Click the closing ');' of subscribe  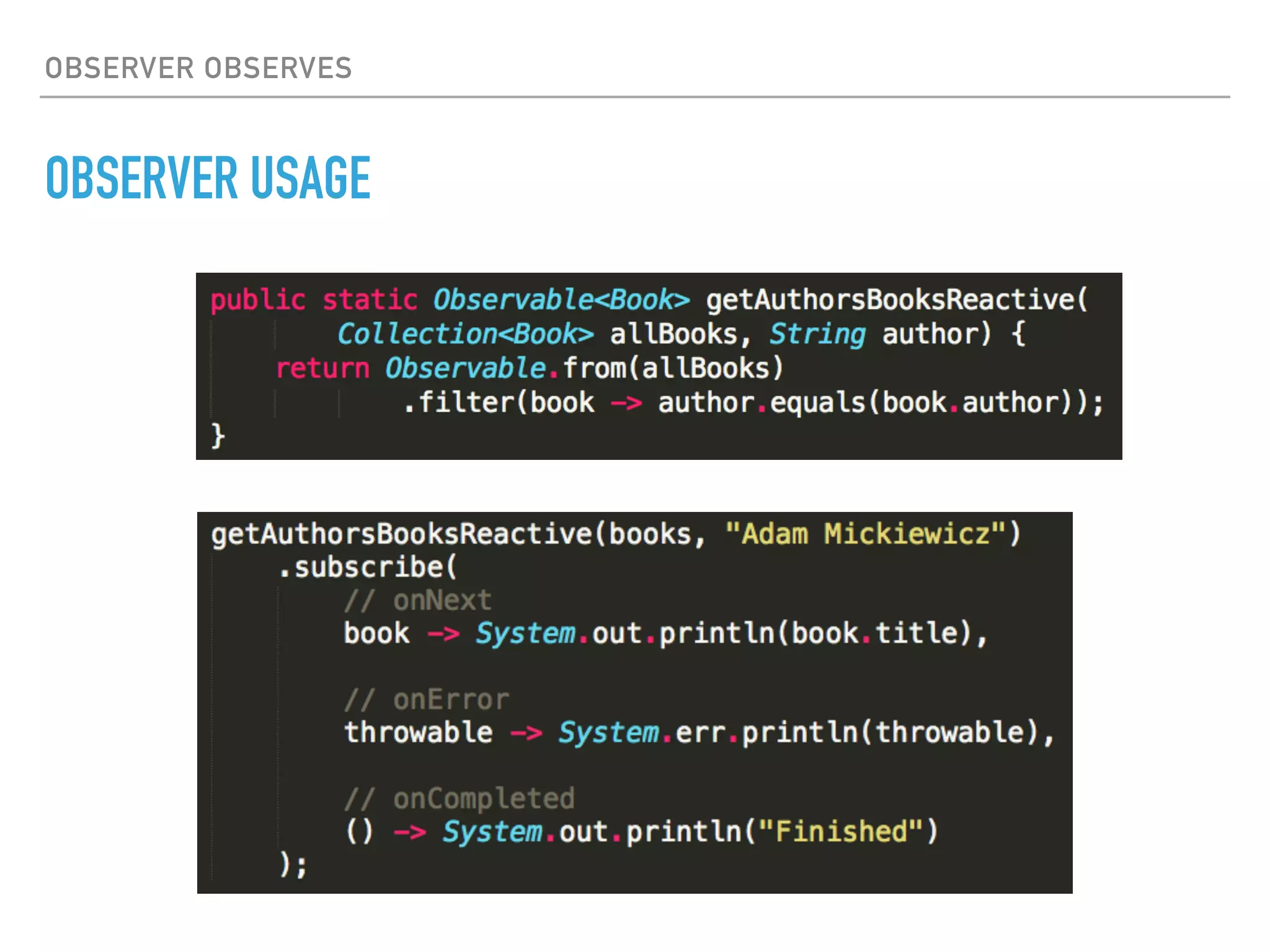coord(293,865)
